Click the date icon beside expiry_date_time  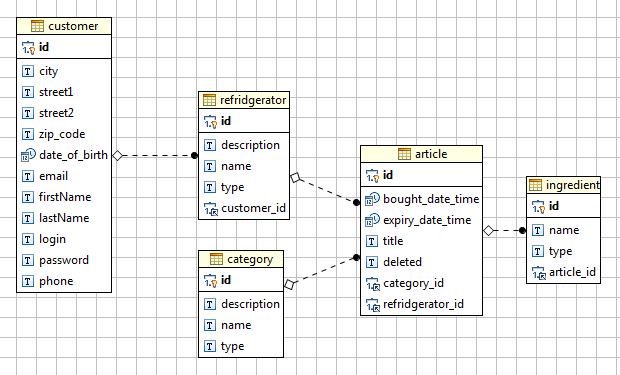pyautogui.click(x=372, y=220)
